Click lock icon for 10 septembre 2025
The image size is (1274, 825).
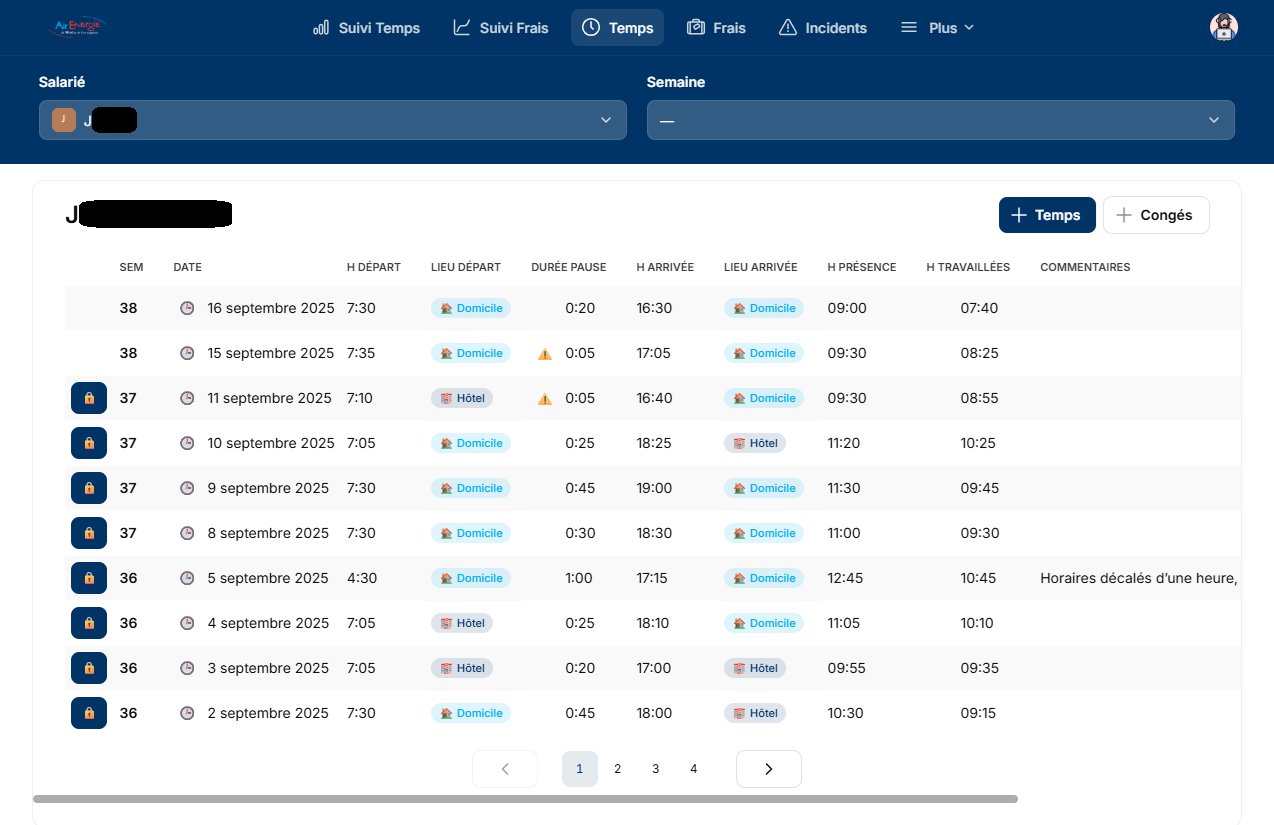(x=89, y=443)
